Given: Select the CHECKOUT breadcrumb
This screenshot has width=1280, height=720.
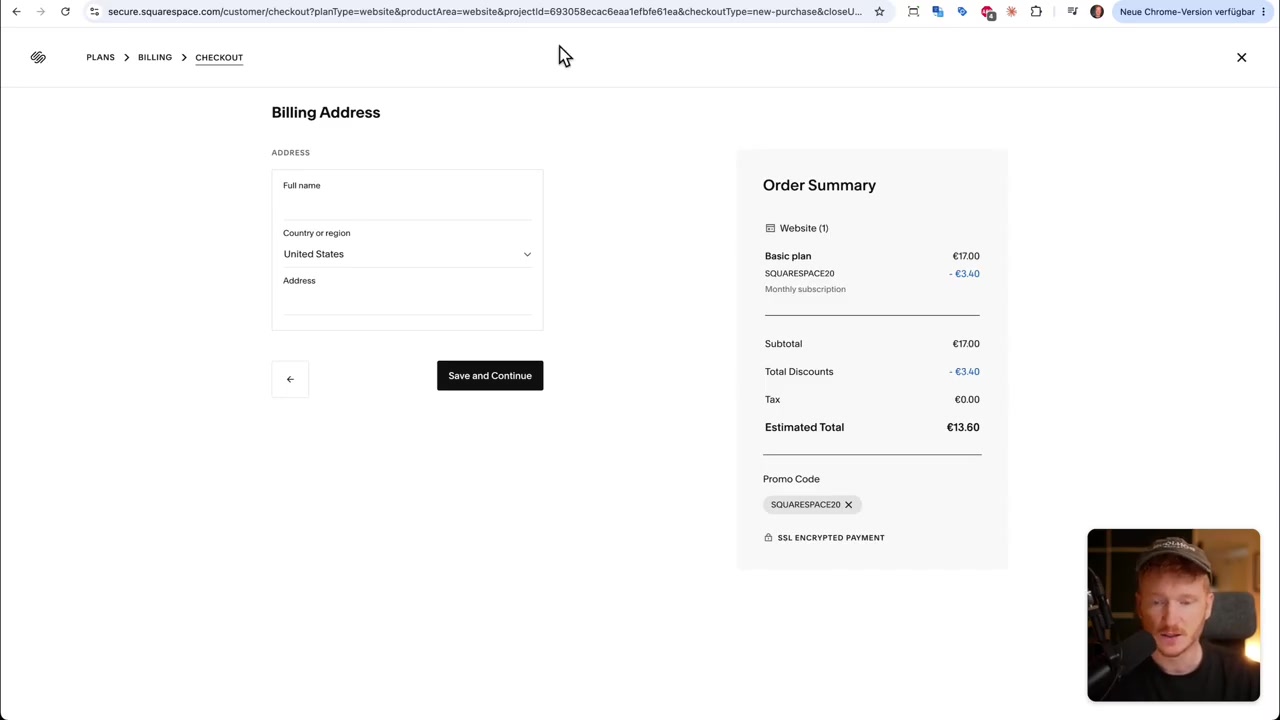Looking at the screenshot, I should pos(219,57).
